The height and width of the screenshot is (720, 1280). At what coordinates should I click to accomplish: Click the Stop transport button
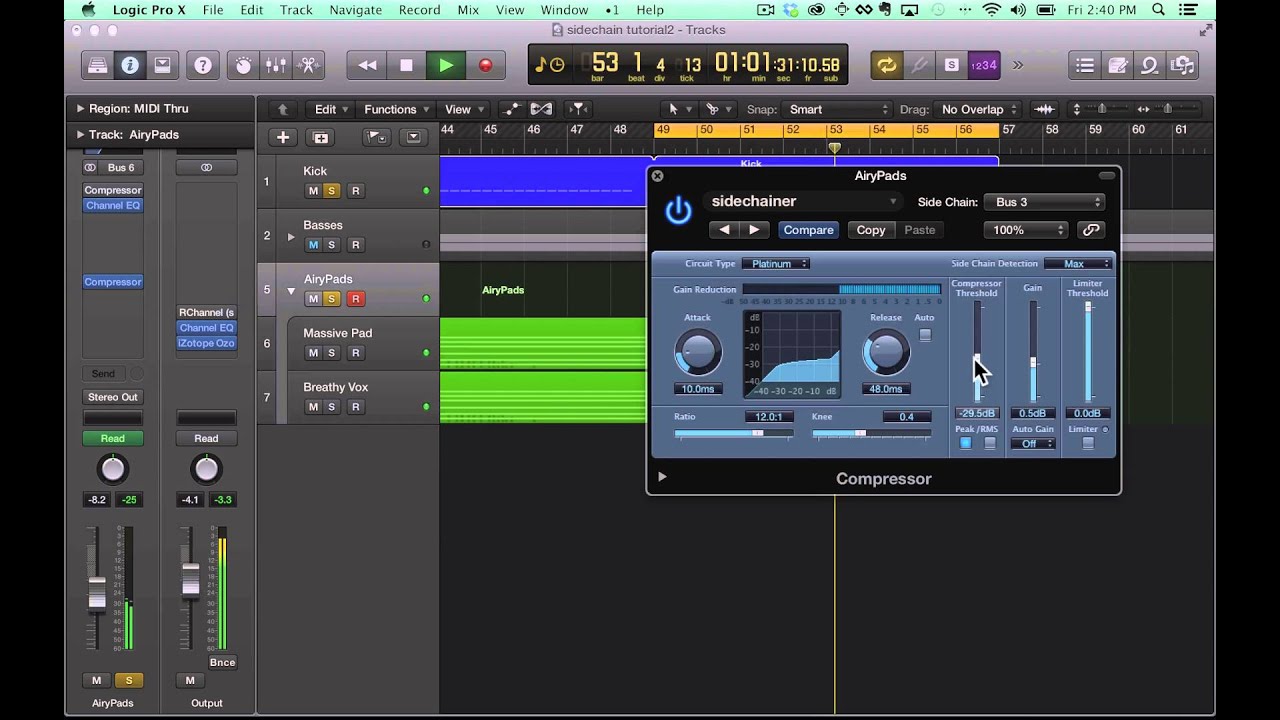[x=406, y=66]
